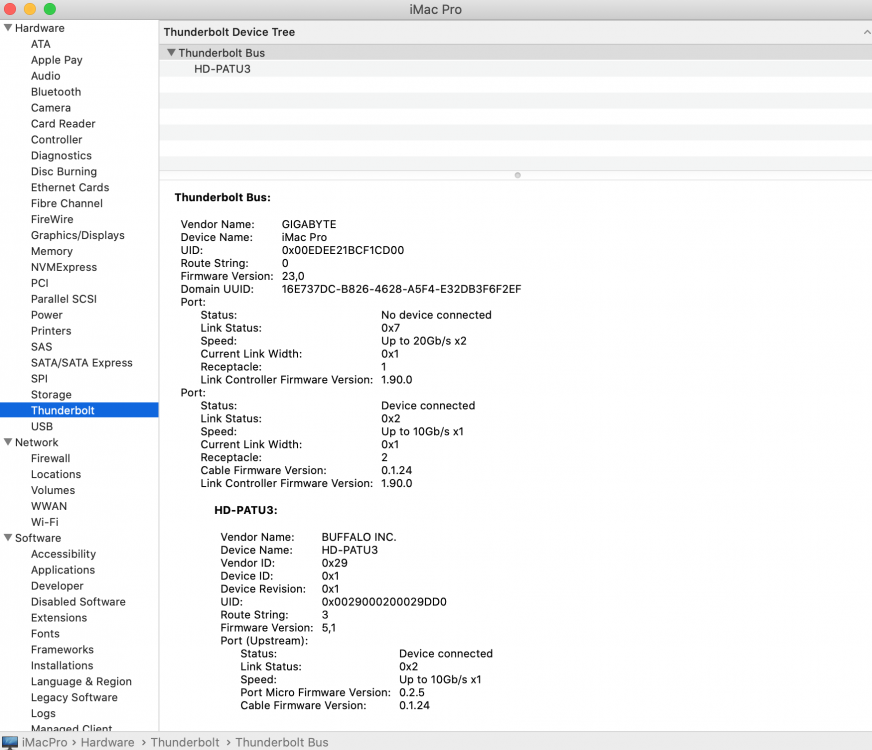Open Apple Pay in the sidebar
Viewport: 872px width, 750px height.
coord(57,60)
